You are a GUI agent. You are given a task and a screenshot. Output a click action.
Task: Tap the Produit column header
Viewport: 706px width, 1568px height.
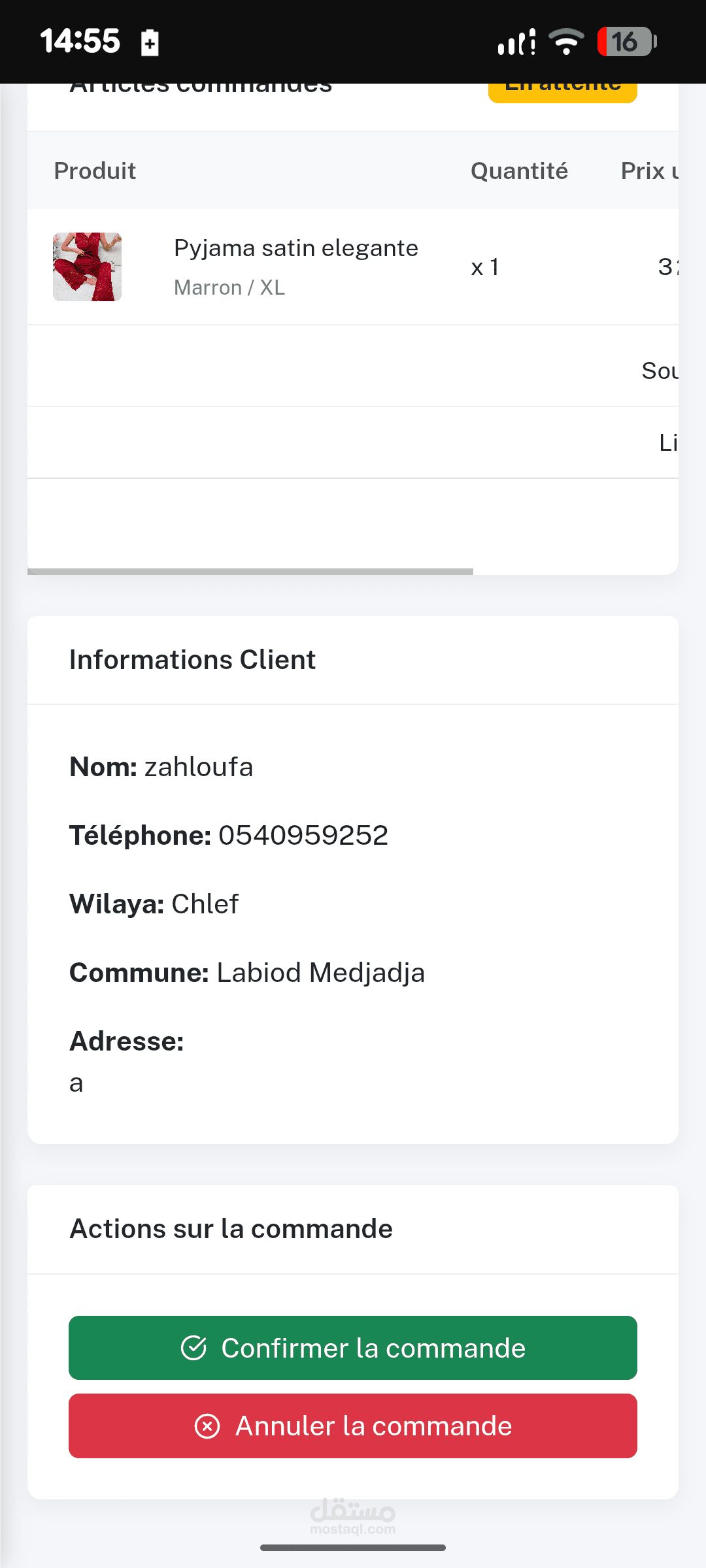click(x=95, y=171)
